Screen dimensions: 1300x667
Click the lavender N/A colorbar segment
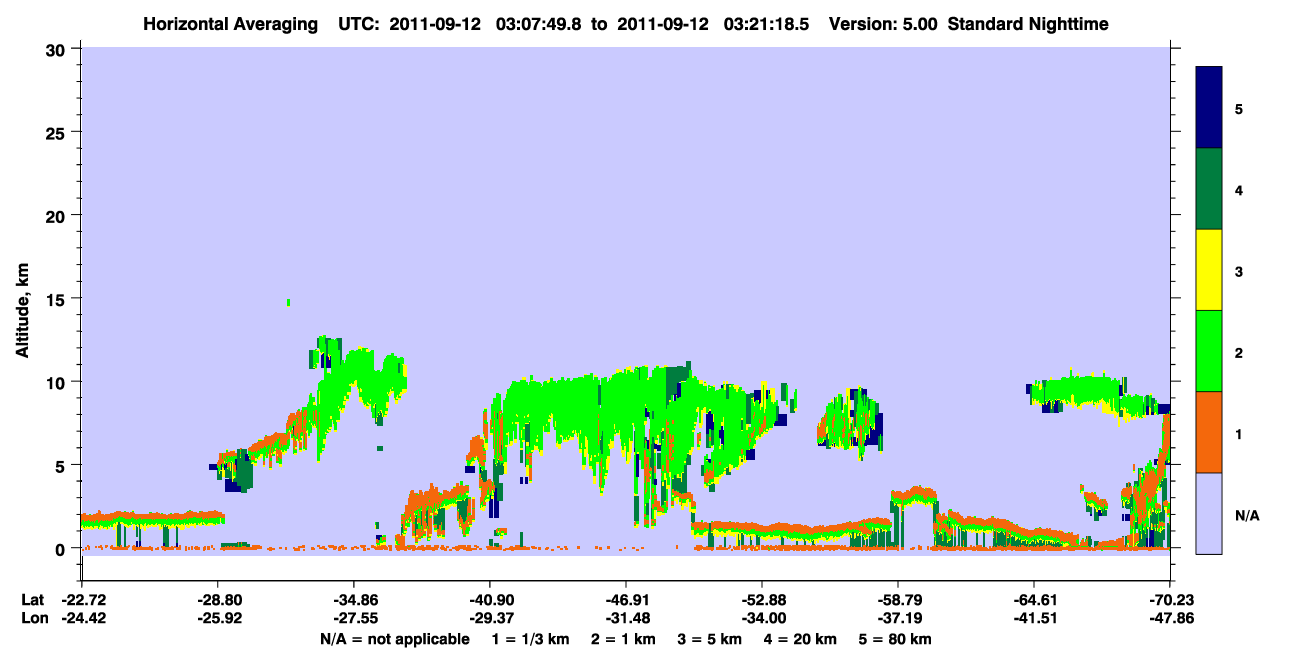(1209, 513)
